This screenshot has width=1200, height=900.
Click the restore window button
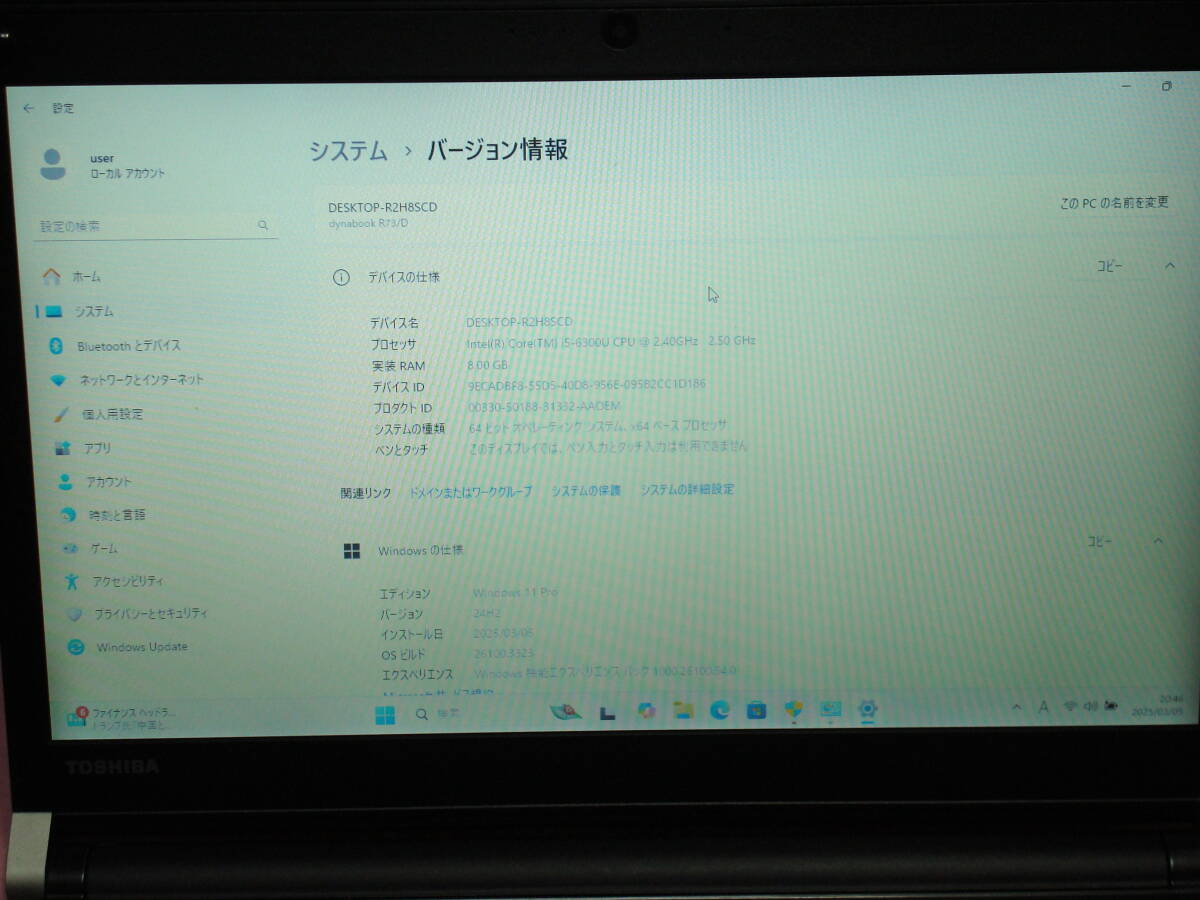1166,87
